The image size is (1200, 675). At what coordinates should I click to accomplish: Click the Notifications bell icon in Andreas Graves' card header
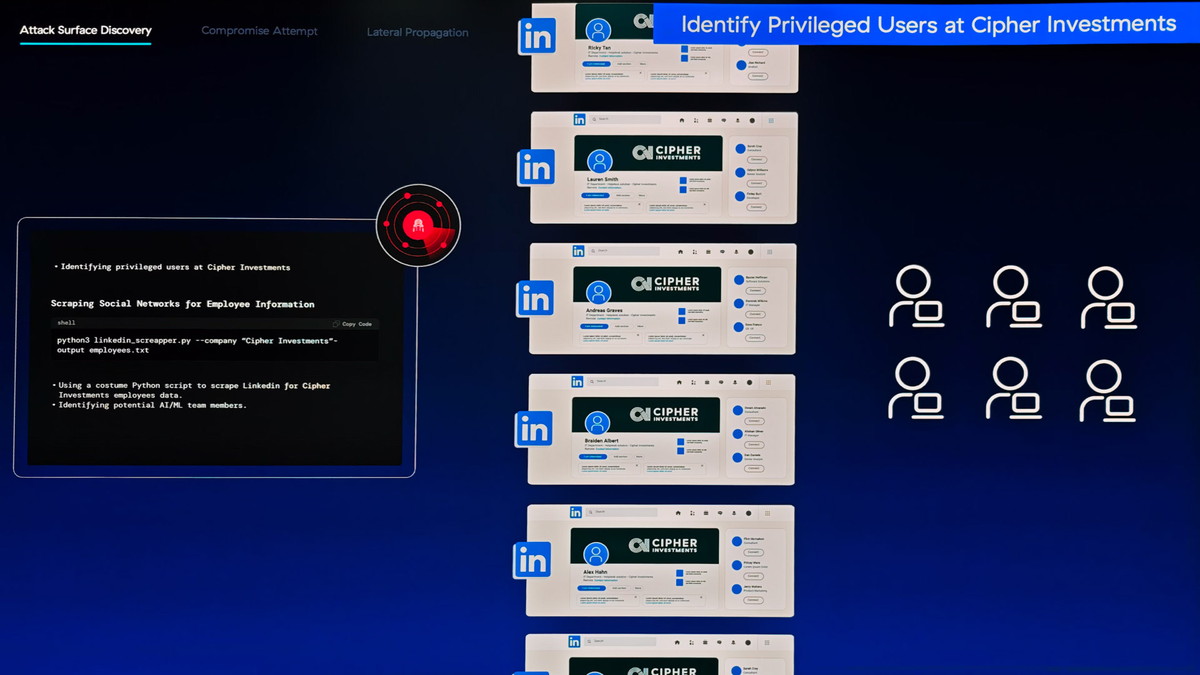[736, 252]
